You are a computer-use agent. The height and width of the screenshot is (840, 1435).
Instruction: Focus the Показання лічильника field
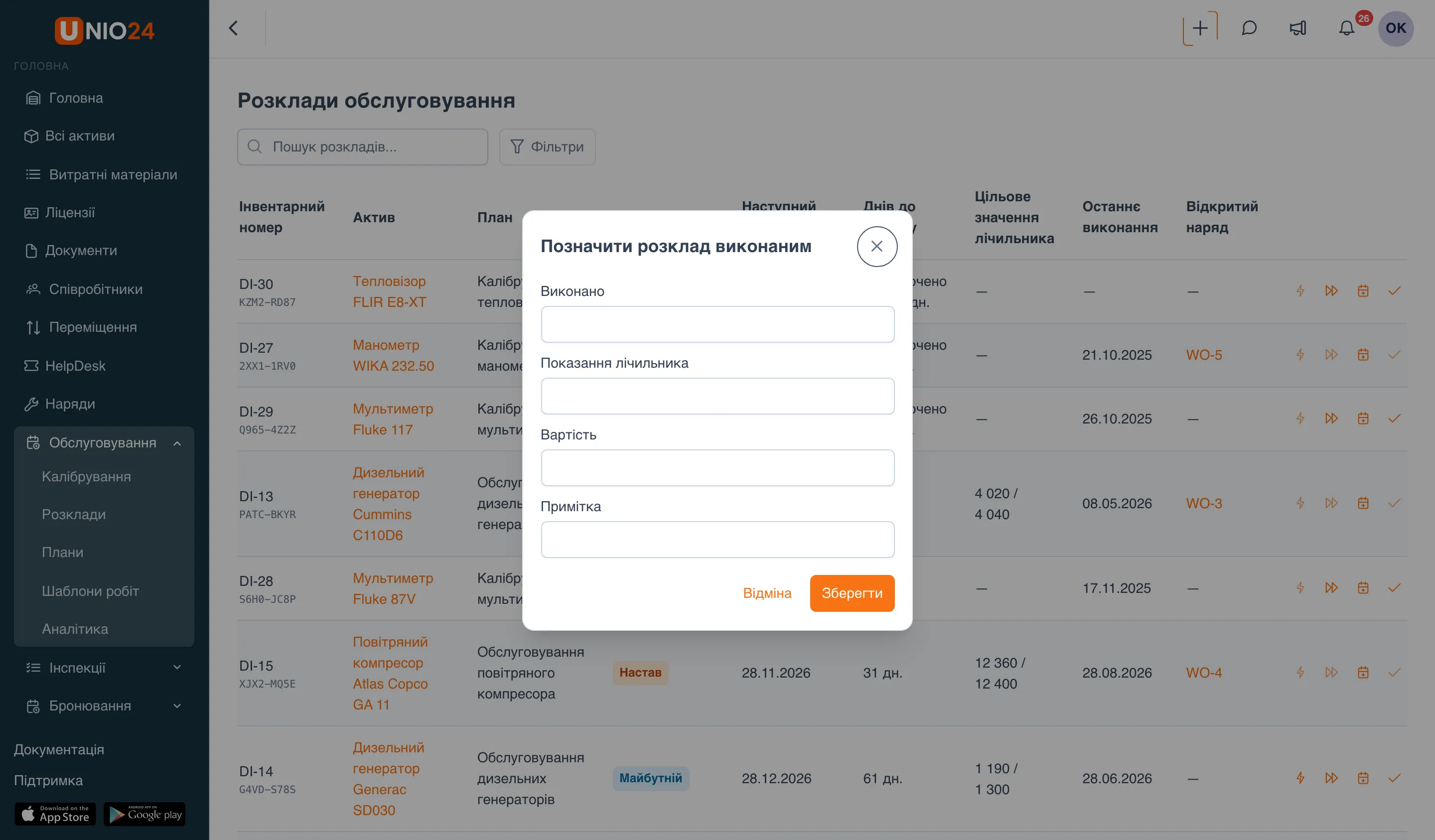717,396
